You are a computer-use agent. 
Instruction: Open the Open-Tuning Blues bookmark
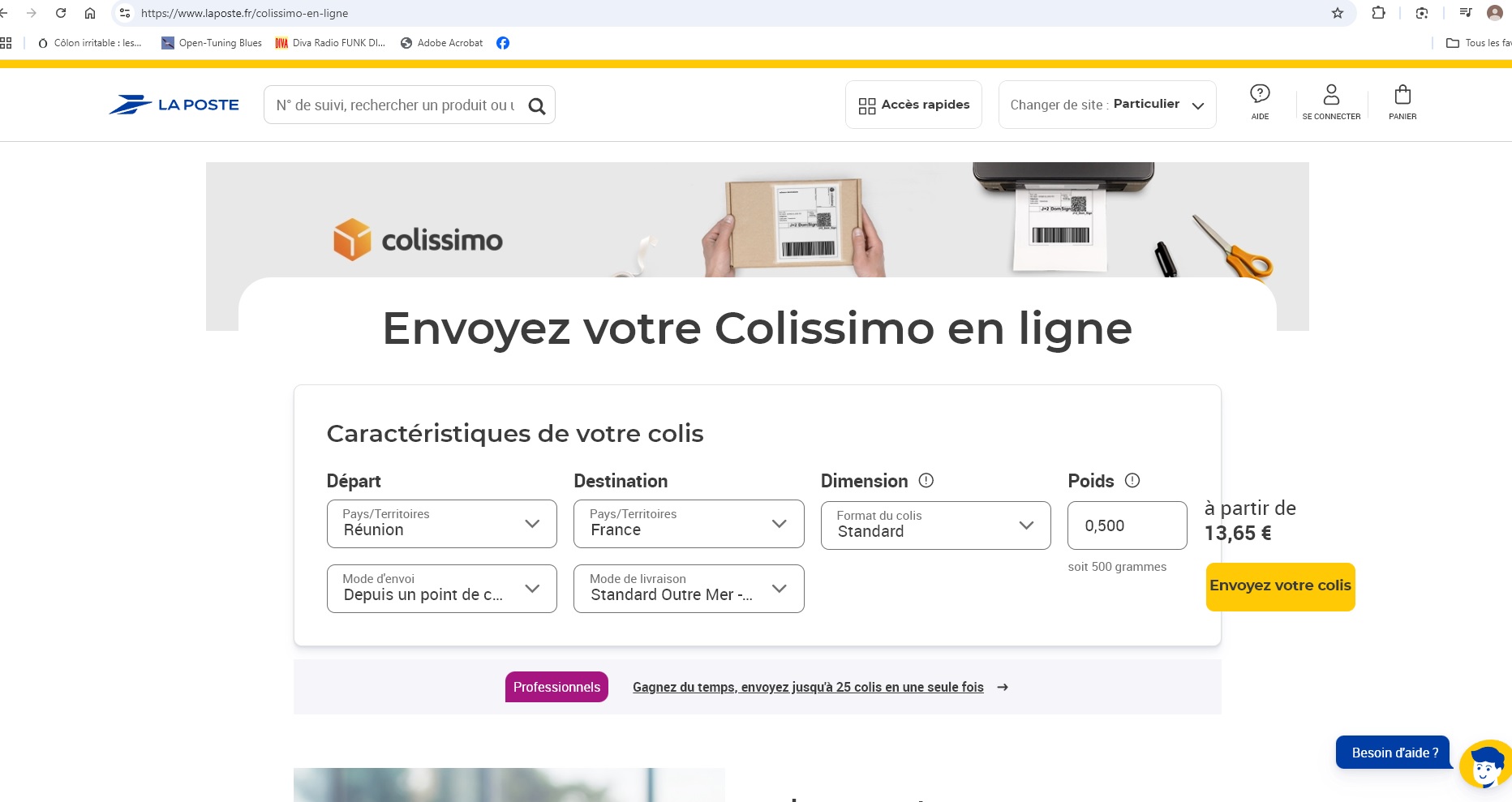click(212, 43)
